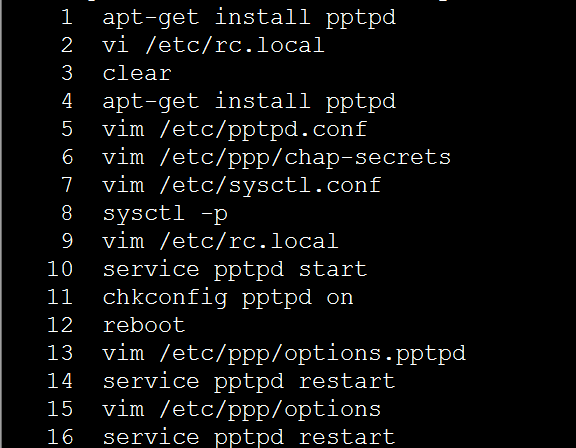Click the reboot command on line 12
The image size is (576, 448).
coord(144,325)
